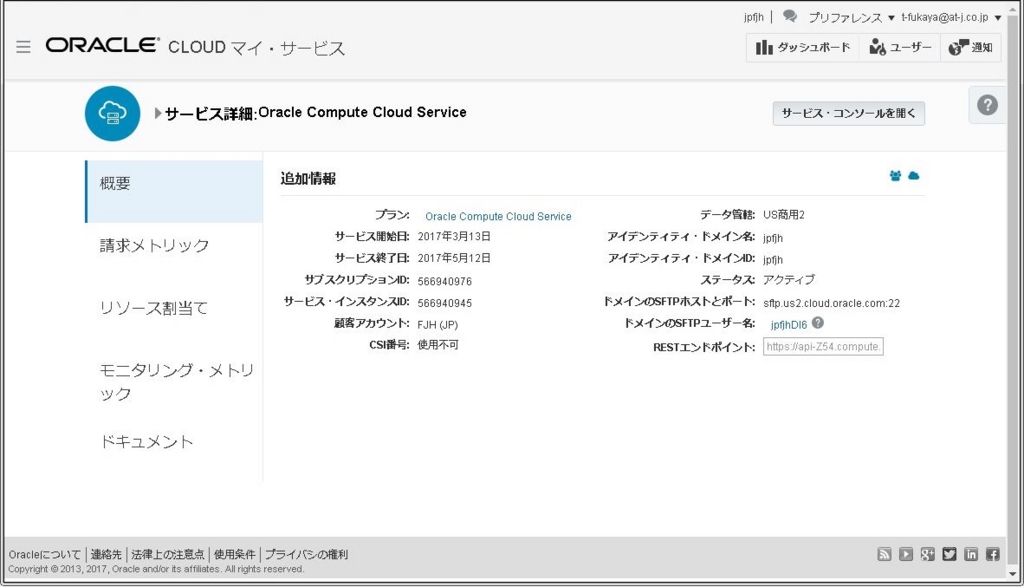This screenshot has width=1024, height=587.
Task: Open the 連絡先 footer link
Action: click(106, 554)
